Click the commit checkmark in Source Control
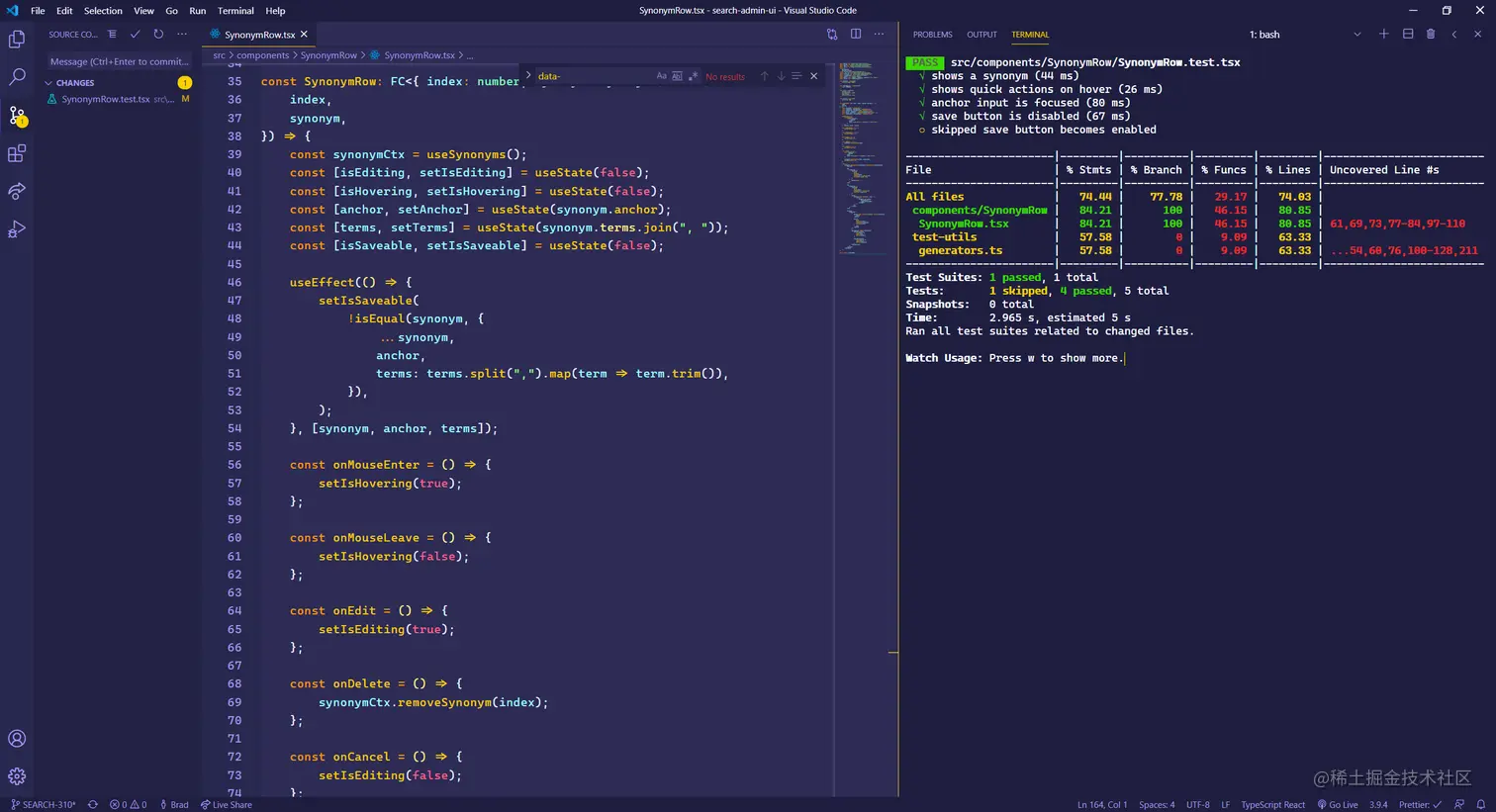1496x812 pixels. 135,35
